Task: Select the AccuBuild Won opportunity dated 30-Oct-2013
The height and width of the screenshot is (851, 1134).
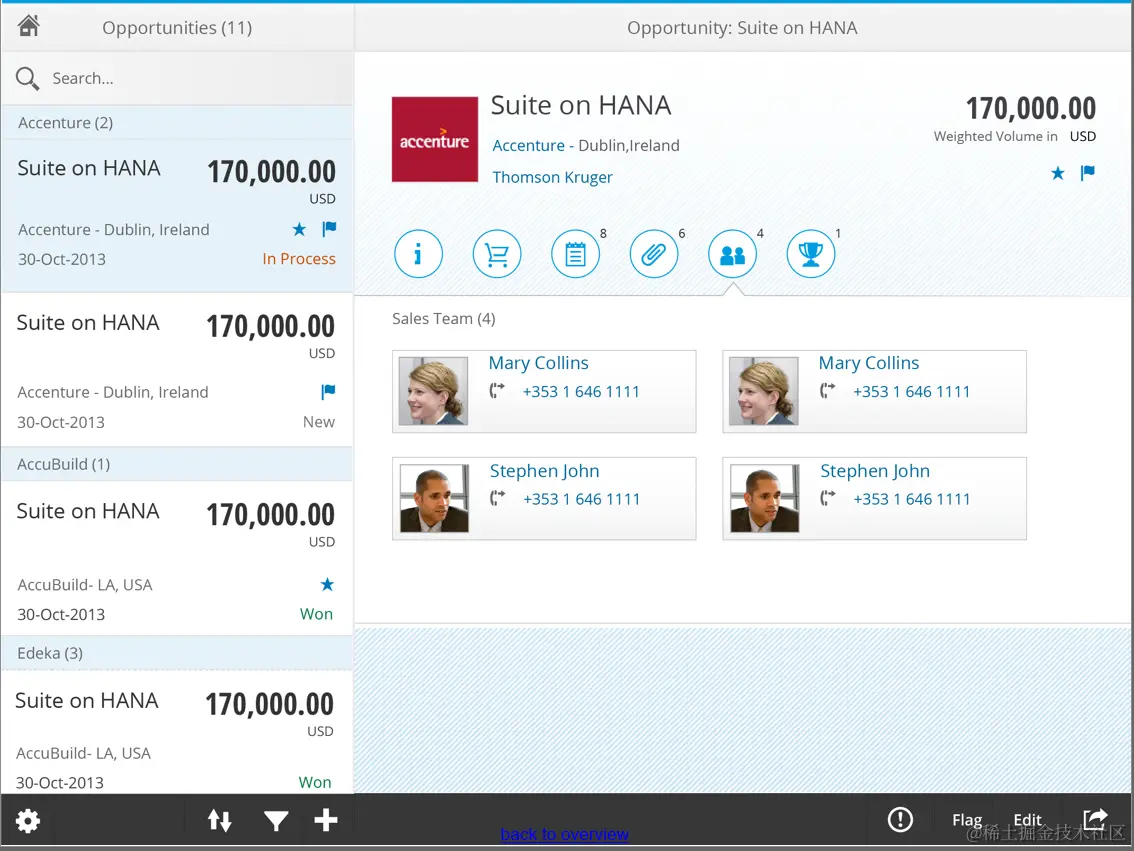Action: (177, 558)
